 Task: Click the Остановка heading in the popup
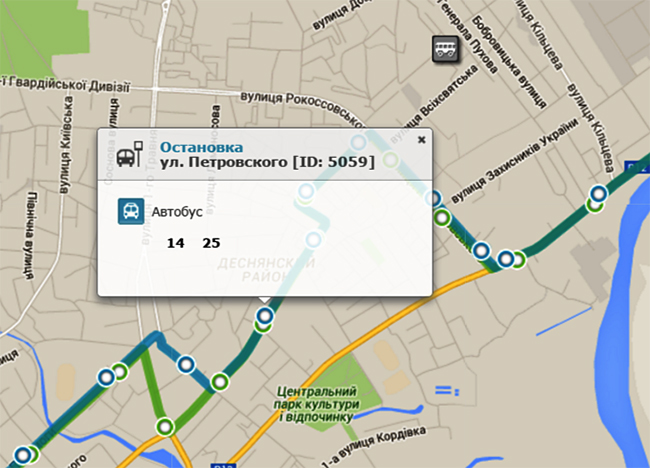[x=201, y=147]
